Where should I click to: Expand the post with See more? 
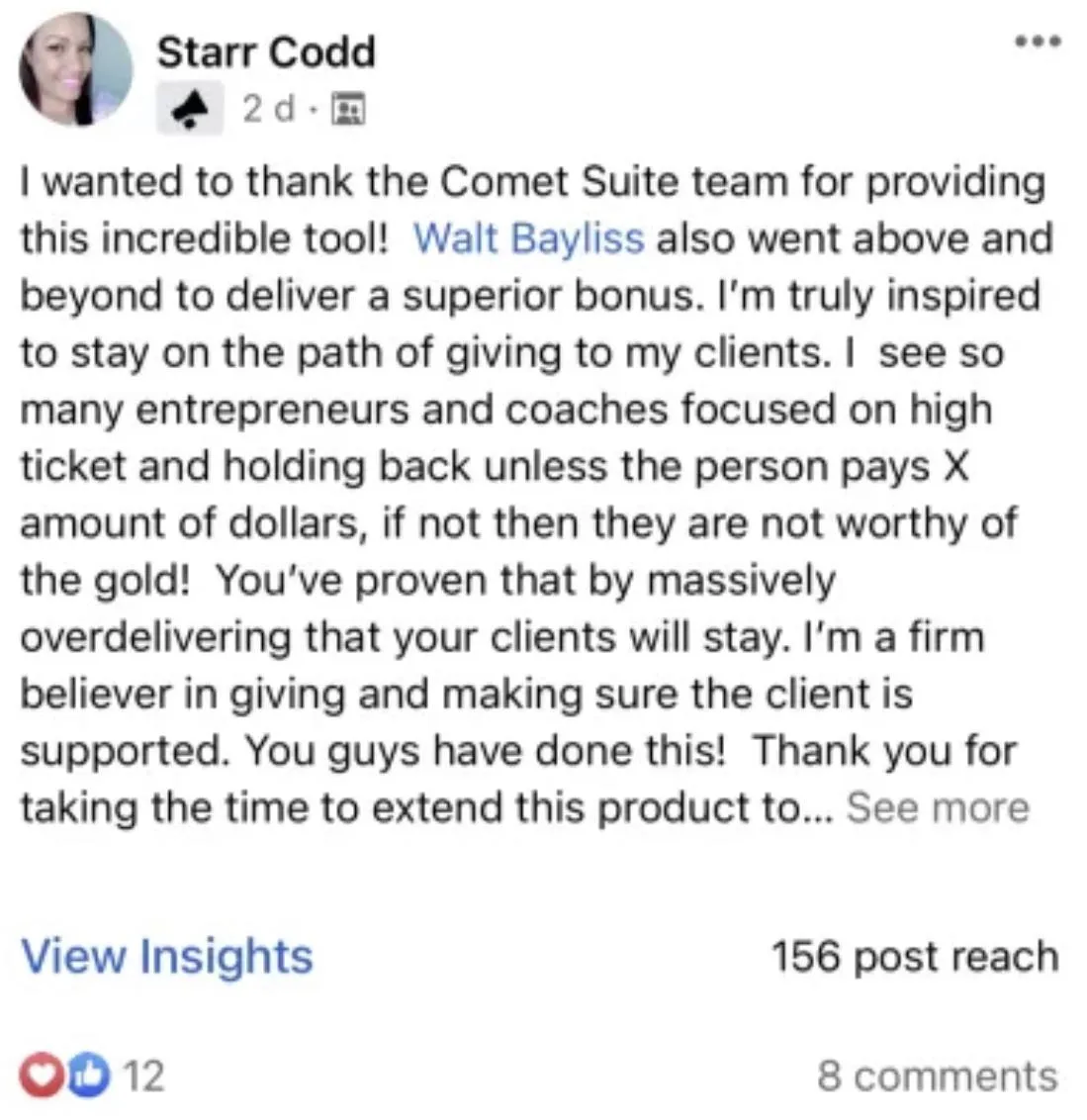(938, 808)
